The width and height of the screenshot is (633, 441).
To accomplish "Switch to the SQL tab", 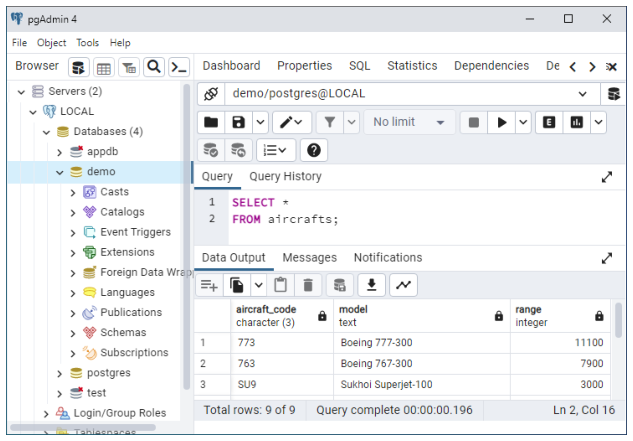I will tap(359, 66).
